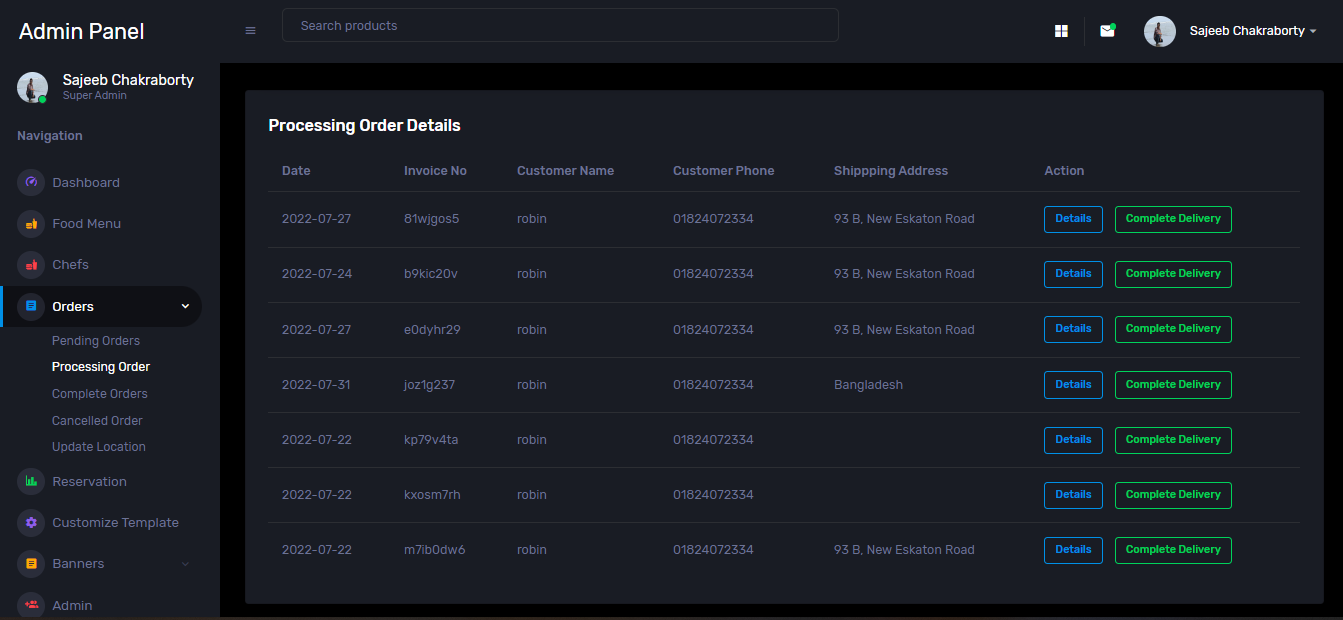Screen dimensions: 1343x620
Task: Click the Bangladesh shipping address cell
Action: 868,385
